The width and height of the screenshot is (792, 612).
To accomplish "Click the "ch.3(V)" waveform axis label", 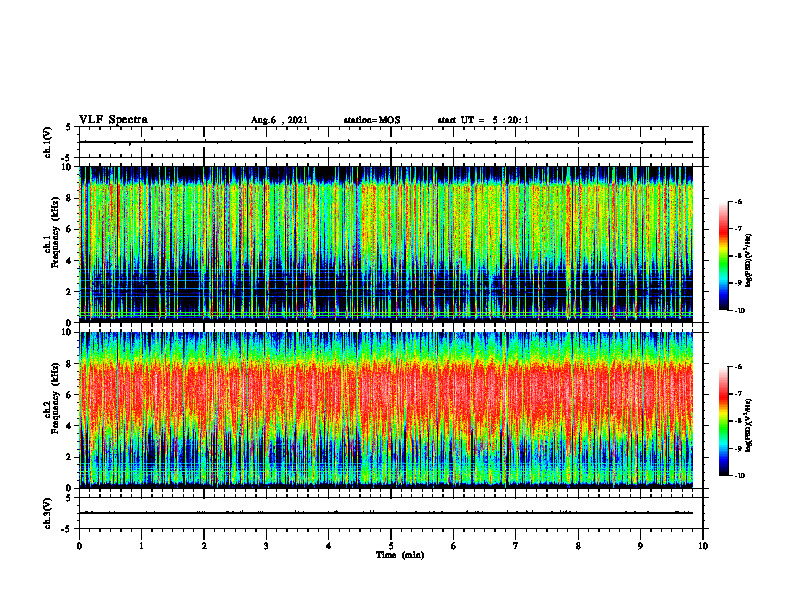I will pos(48,513).
